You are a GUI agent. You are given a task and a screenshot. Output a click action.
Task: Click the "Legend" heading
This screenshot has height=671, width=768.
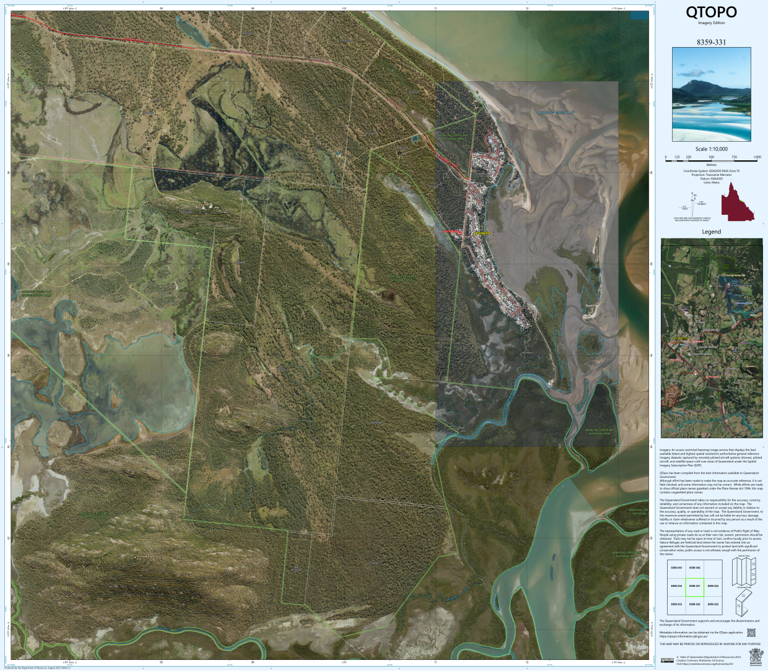(x=711, y=232)
